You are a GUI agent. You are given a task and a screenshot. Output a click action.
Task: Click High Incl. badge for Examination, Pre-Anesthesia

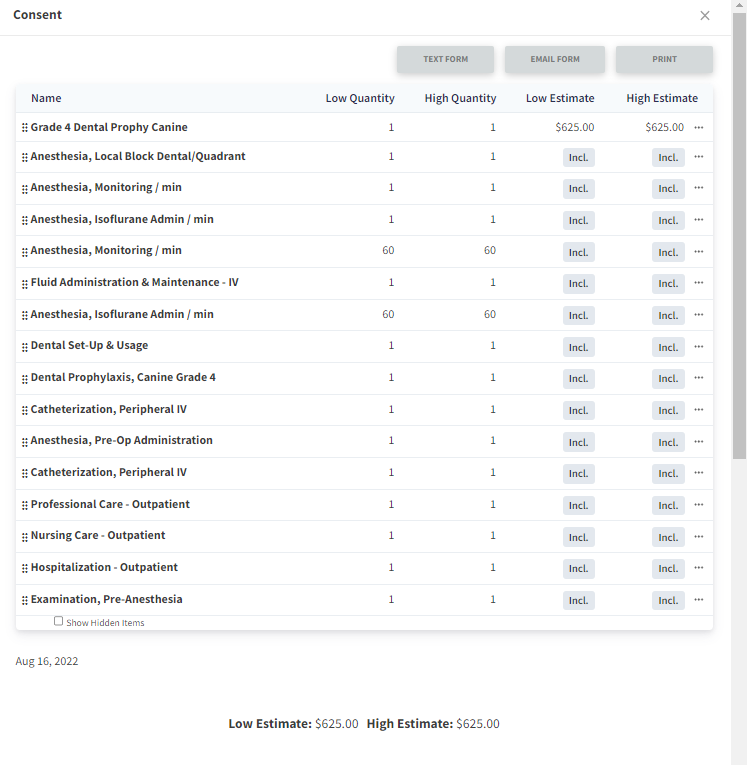click(x=668, y=601)
